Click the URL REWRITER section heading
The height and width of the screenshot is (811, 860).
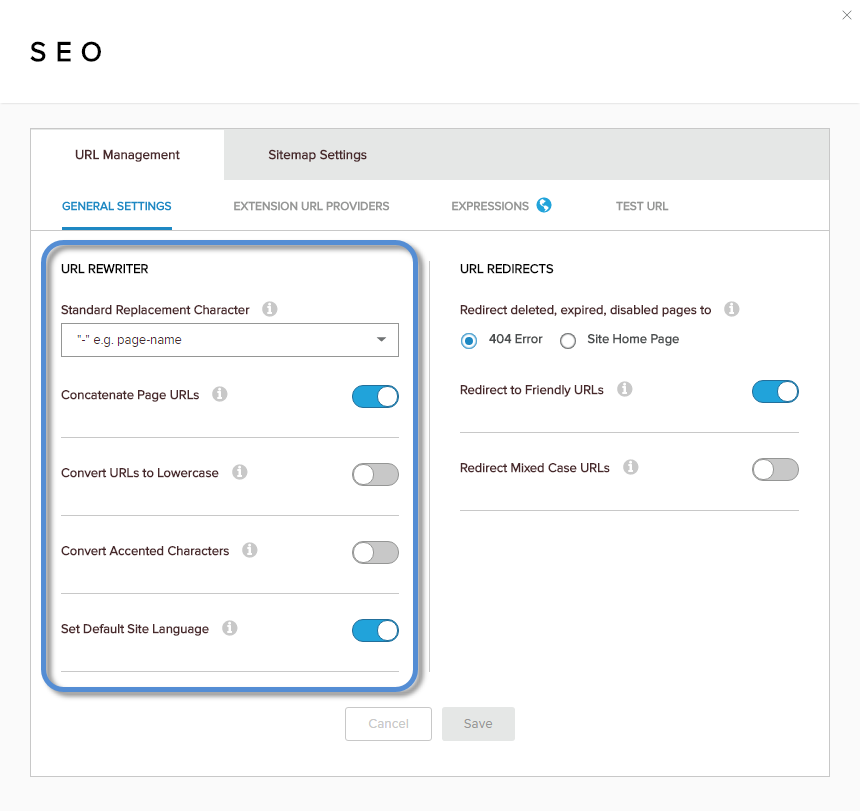[104, 269]
